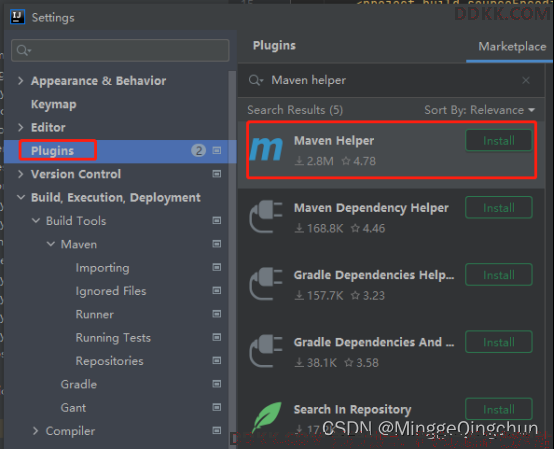
Task: Click the 2.8M downloads count
Action: click(314, 161)
